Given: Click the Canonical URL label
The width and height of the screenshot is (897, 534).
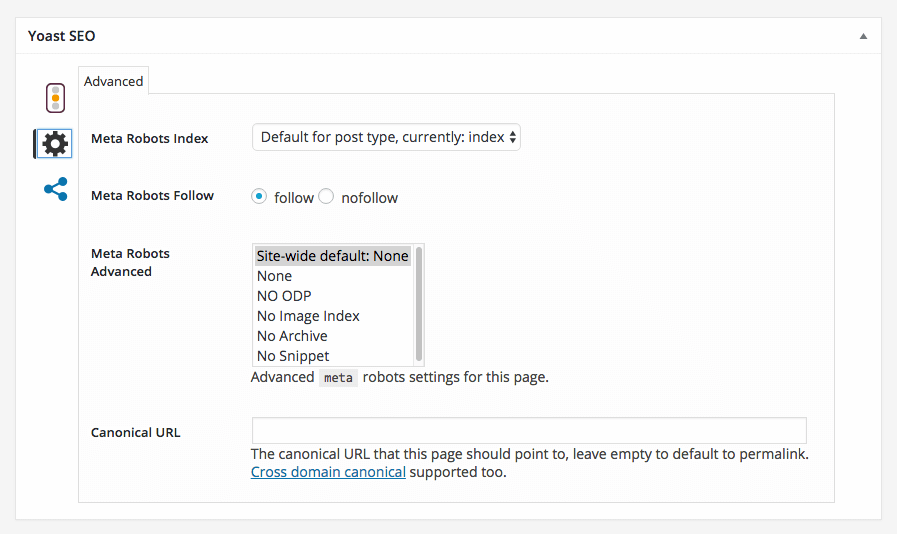Looking at the screenshot, I should click(x=136, y=433).
